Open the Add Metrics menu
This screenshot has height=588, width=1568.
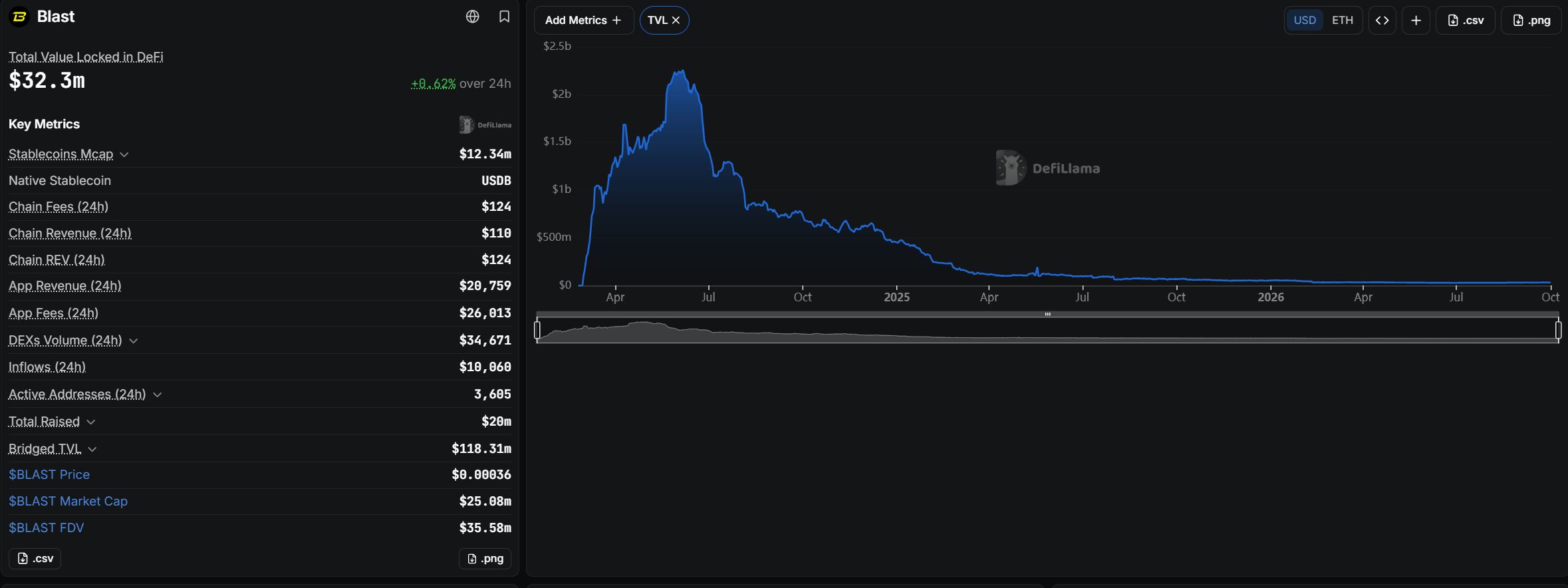point(583,20)
